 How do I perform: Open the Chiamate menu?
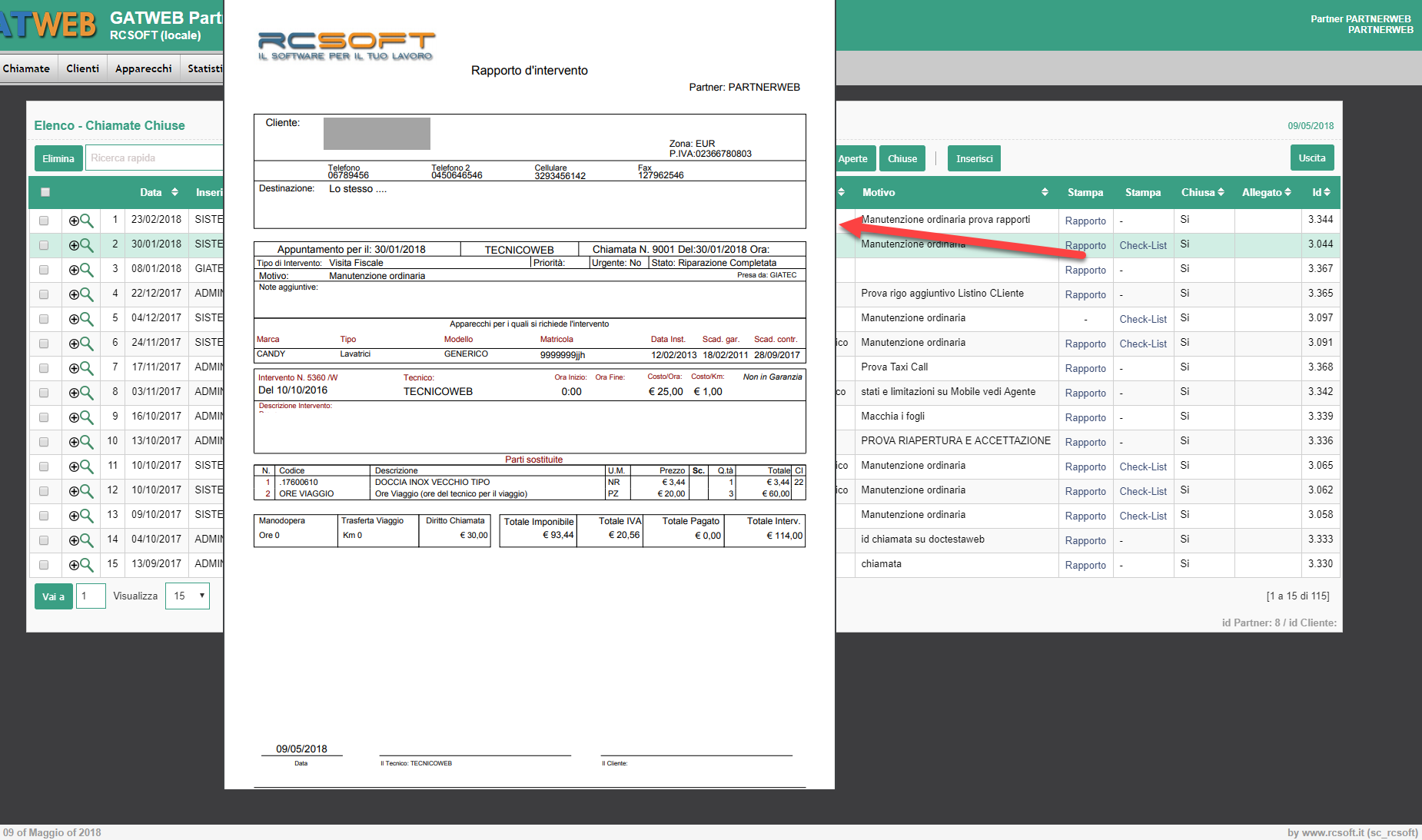click(26, 68)
